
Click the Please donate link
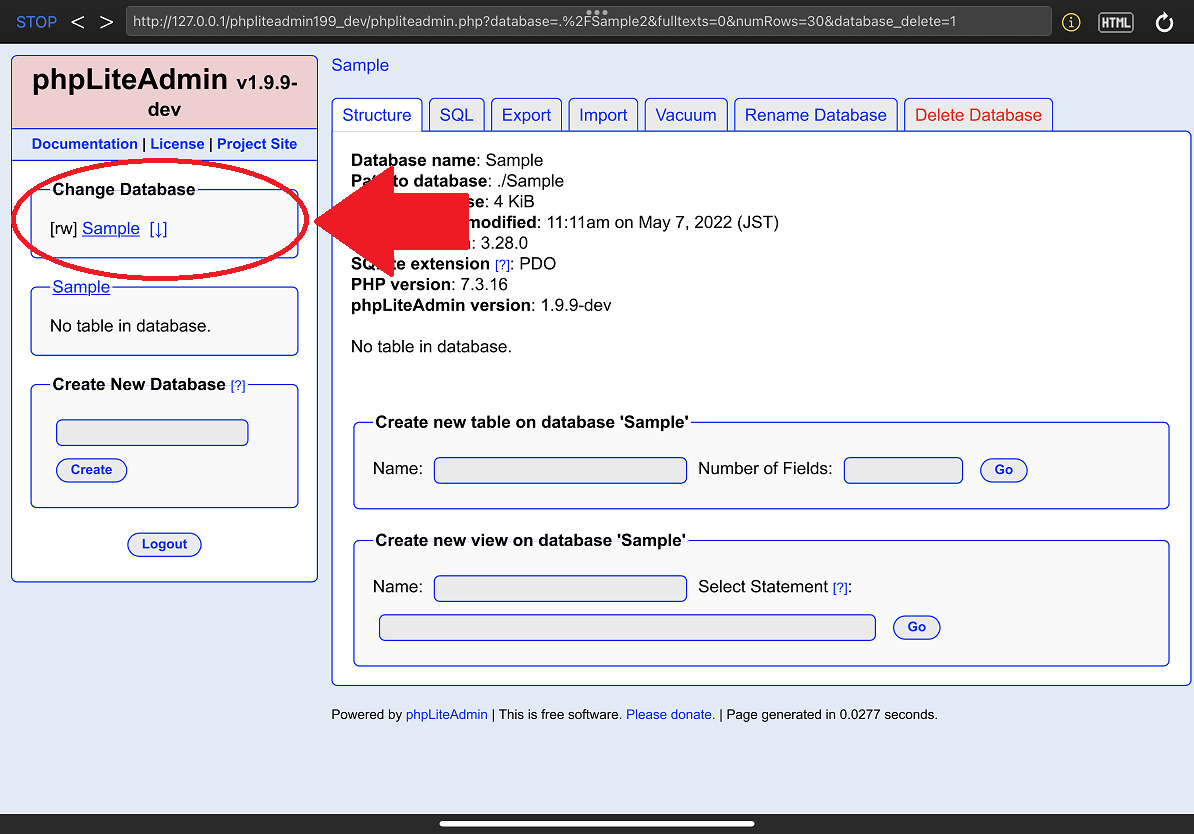pos(670,714)
